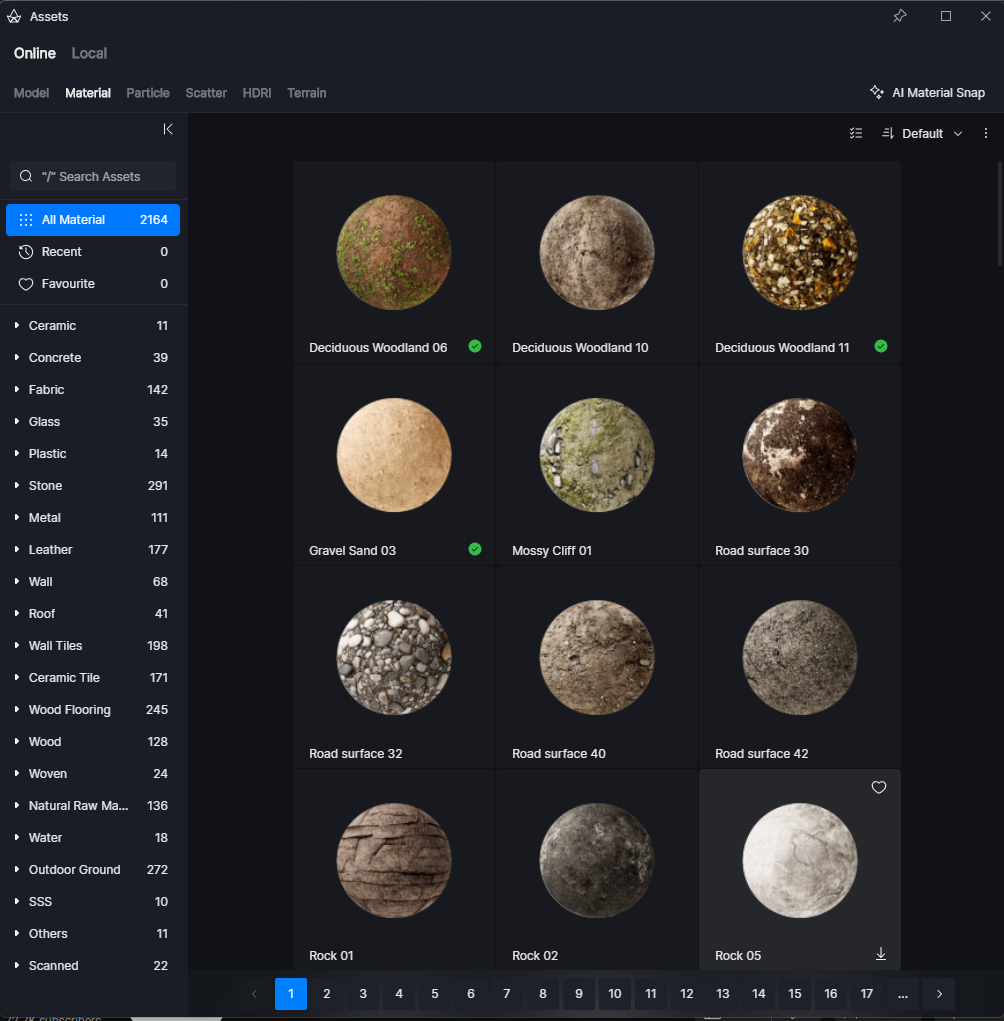Image resolution: width=1004 pixels, height=1021 pixels.
Task: Open the Default sort dropdown
Action: 922,133
